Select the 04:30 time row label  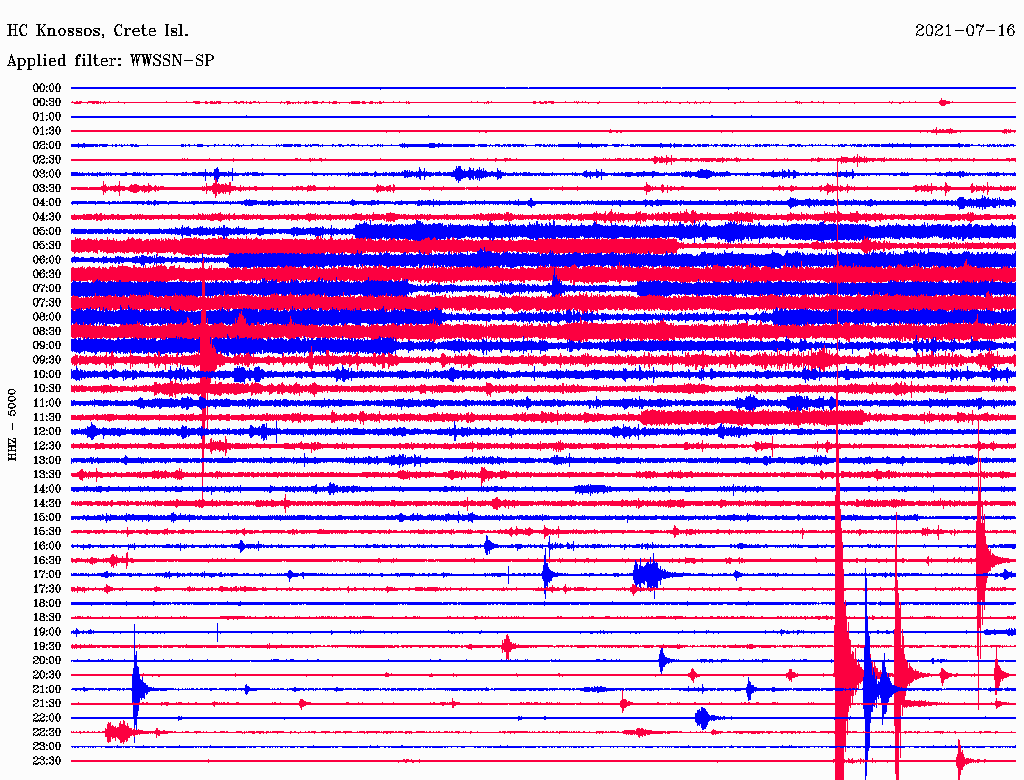pyautogui.click(x=46, y=217)
